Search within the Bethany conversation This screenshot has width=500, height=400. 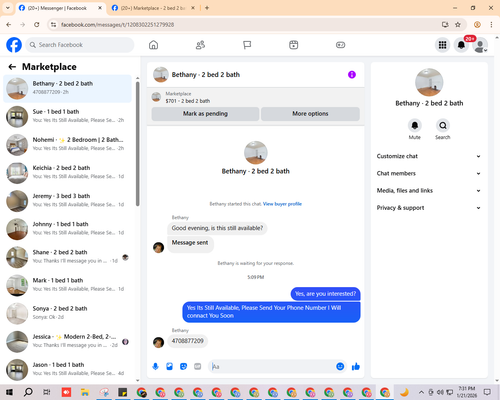click(443, 125)
